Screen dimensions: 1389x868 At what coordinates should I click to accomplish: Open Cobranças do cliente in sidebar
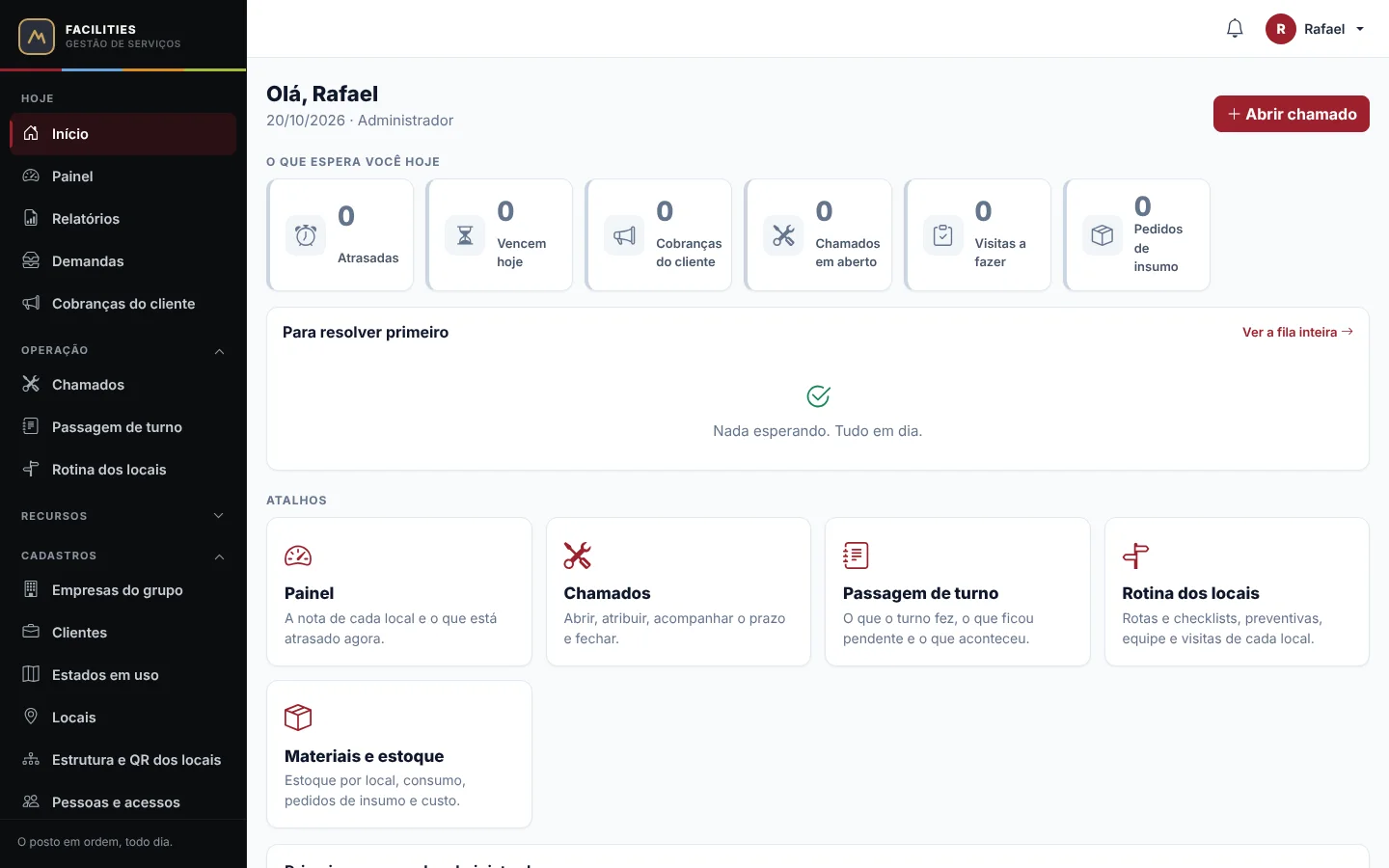pos(123,304)
